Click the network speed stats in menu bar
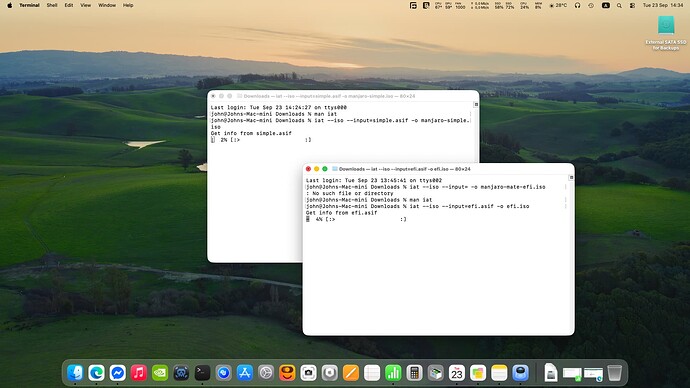 click(x=480, y=5)
